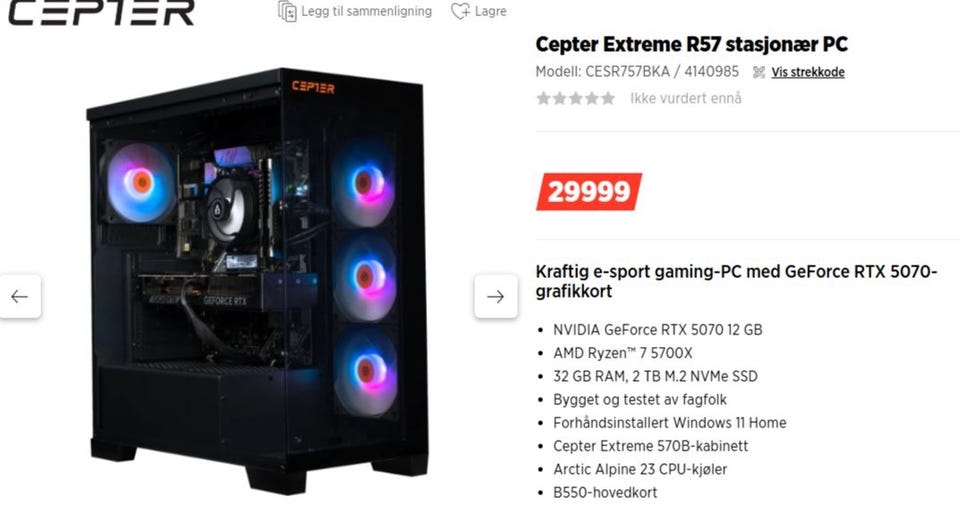
Task: Click the Cepter Extreme R57 stasjonær PC title
Action: tap(691, 44)
